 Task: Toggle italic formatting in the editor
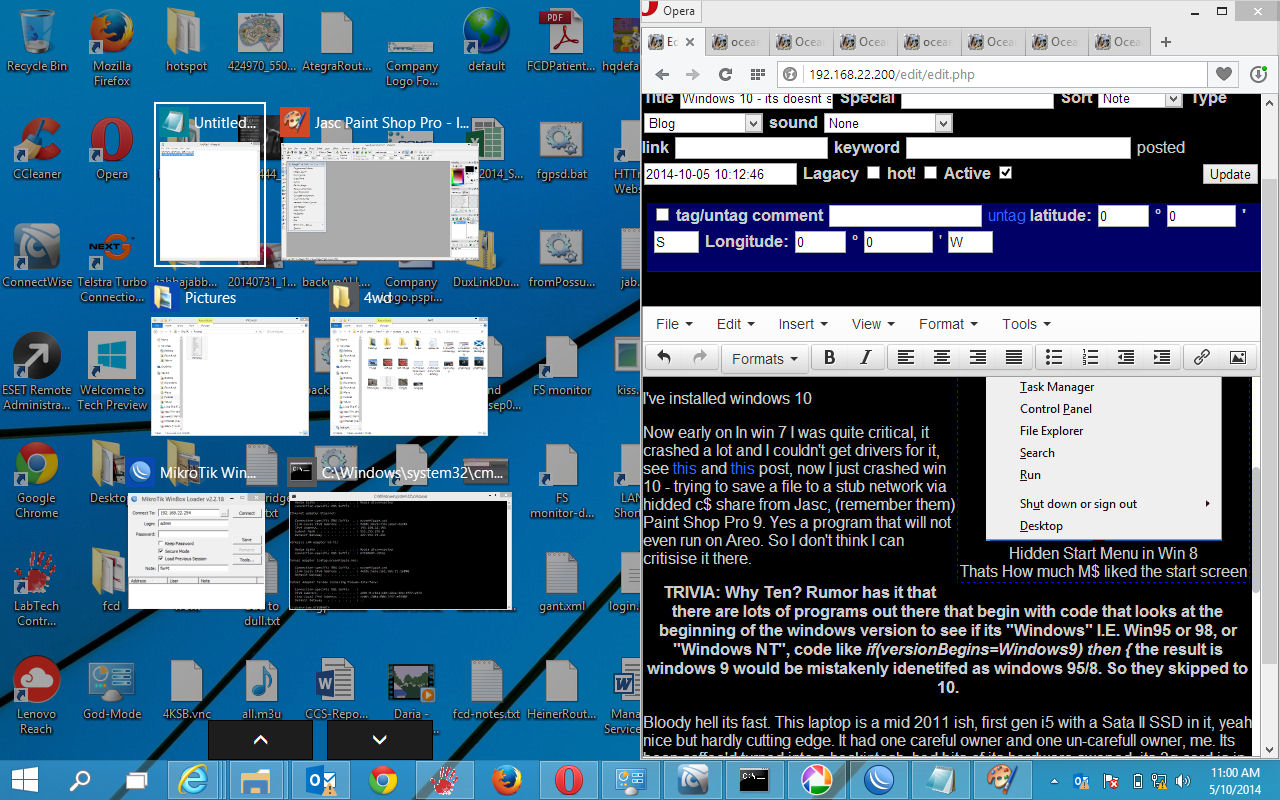tap(865, 358)
